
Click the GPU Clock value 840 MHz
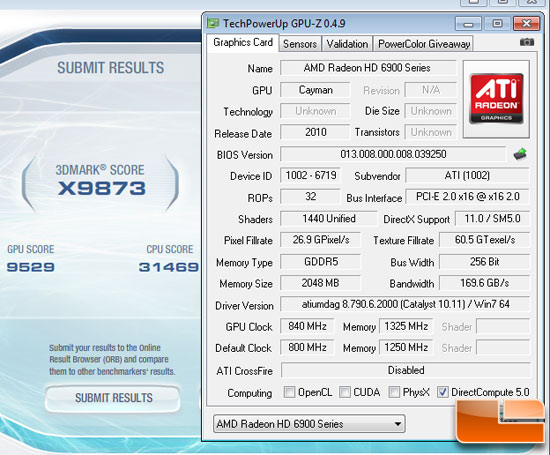click(x=307, y=326)
